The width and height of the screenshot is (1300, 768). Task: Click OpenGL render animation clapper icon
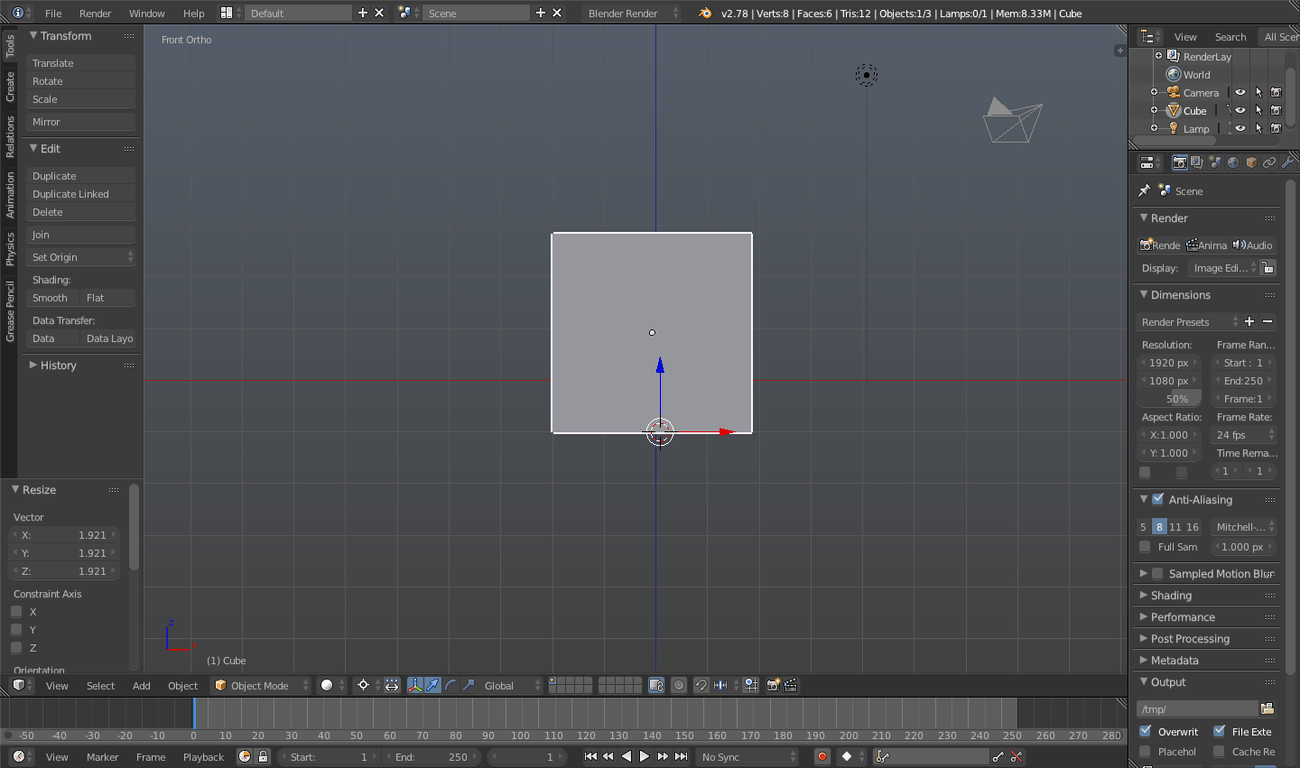(791, 685)
